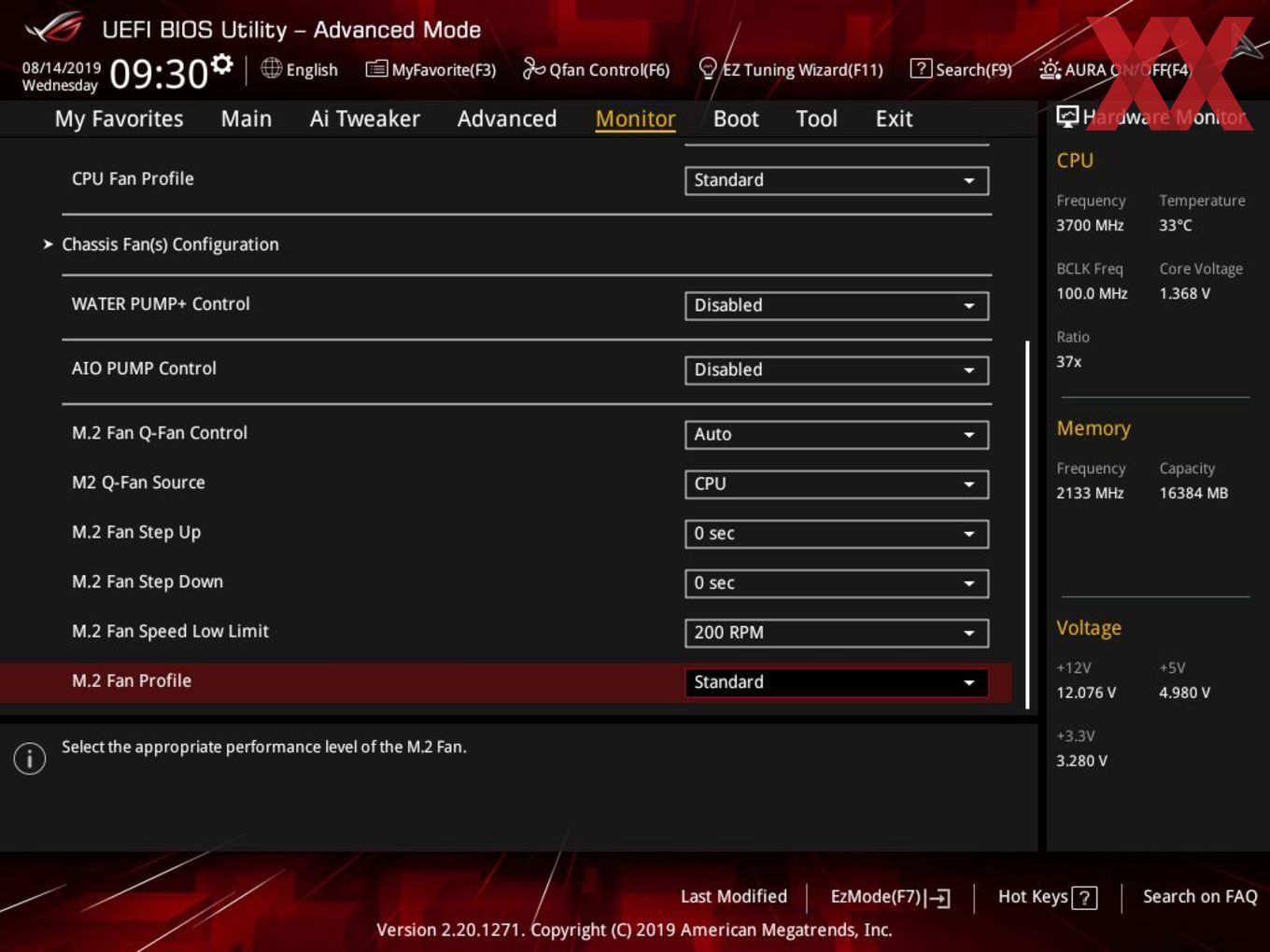Open the Ai Tweaker tab

pyautogui.click(x=364, y=119)
